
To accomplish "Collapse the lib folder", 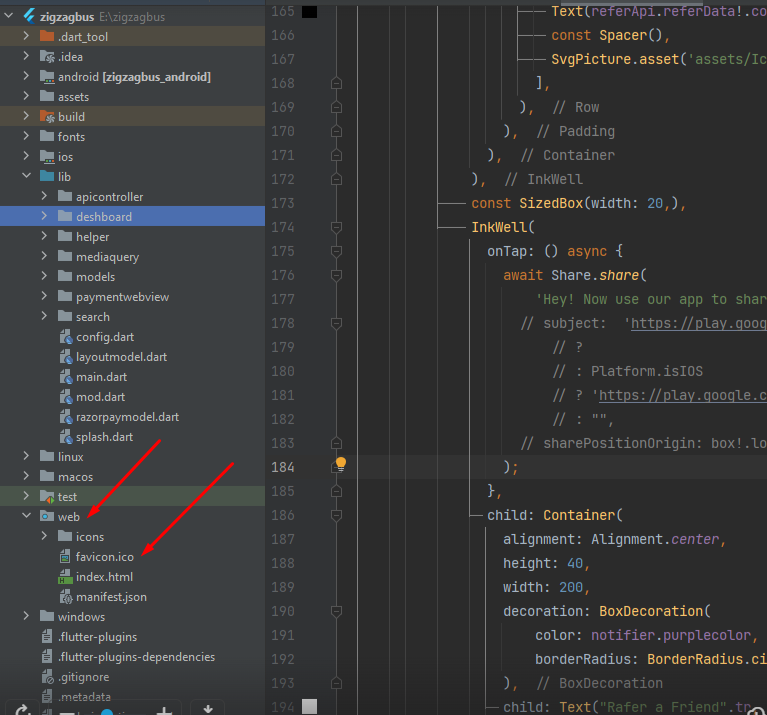I will click(x=27, y=177).
